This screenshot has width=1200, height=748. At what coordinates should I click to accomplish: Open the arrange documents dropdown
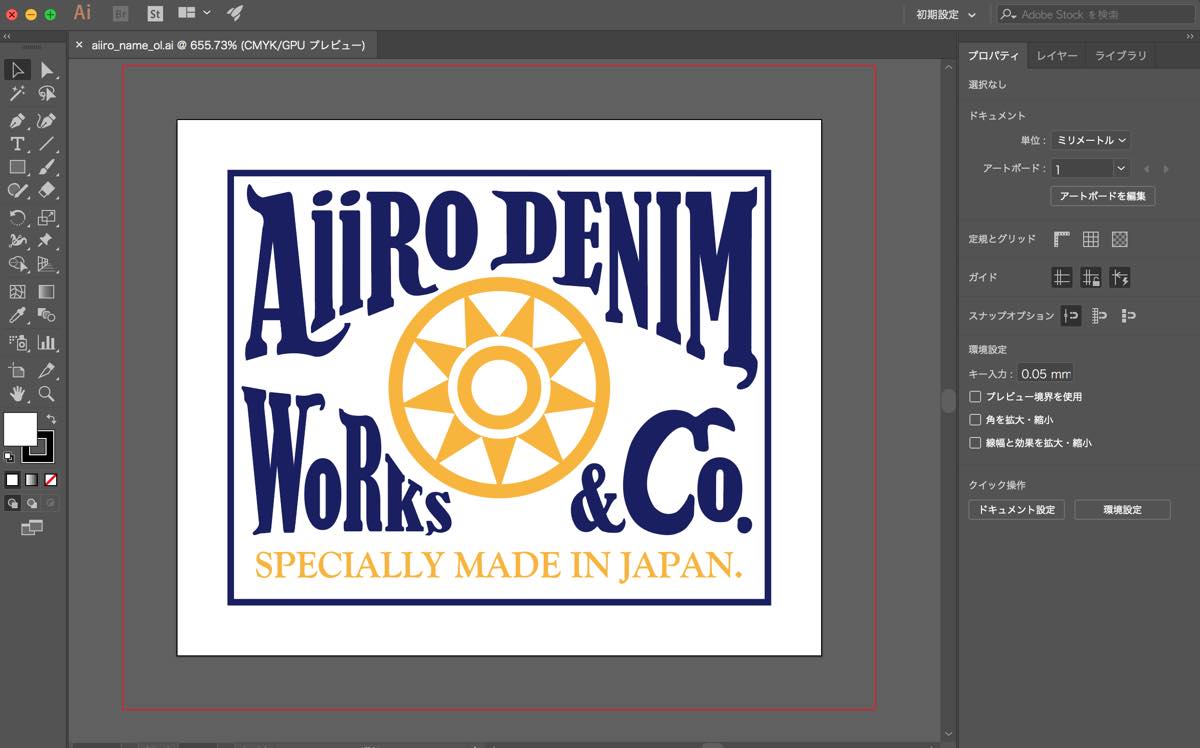[x=194, y=13]
